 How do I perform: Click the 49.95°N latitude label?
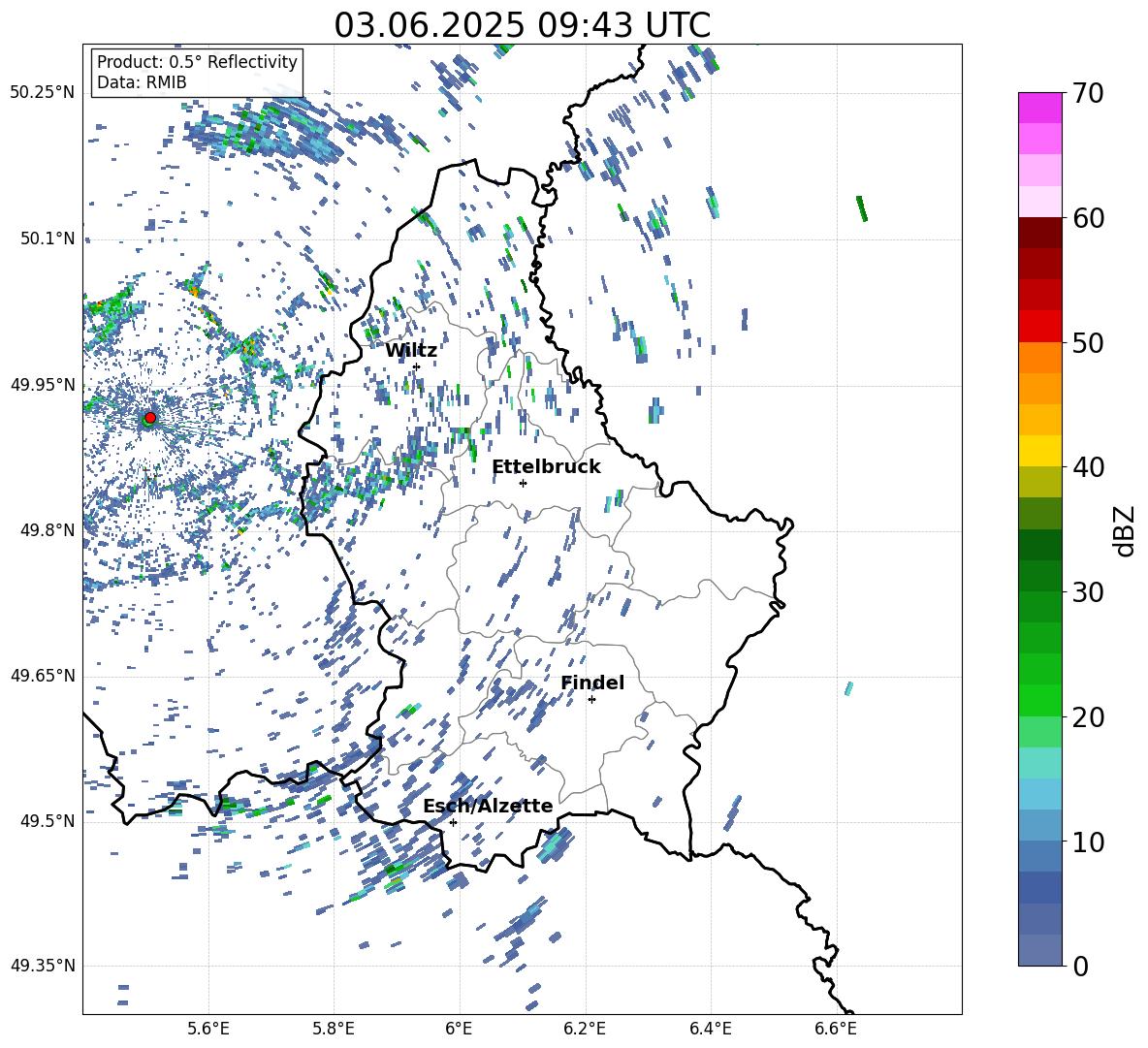click(x=43, y=385)
